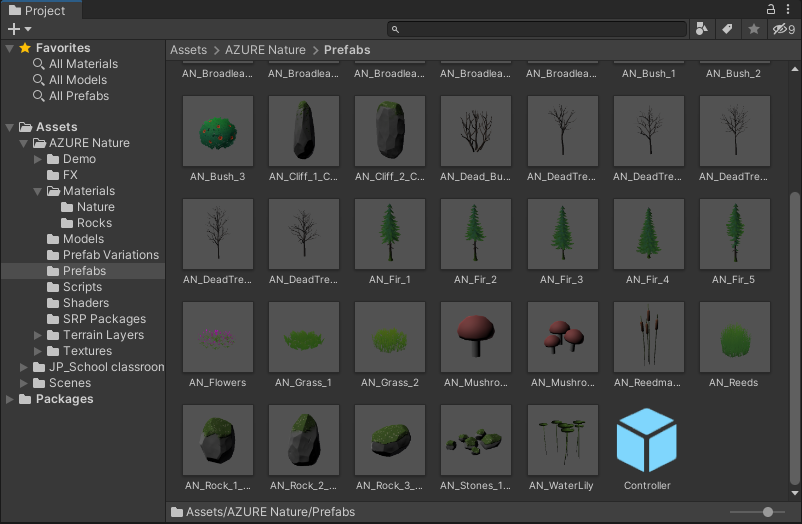Select the AN_Stones_1... prefab thumbnail
Image resolution: width=802 pixels, height=524 pixels.
[x=476, y=440]
